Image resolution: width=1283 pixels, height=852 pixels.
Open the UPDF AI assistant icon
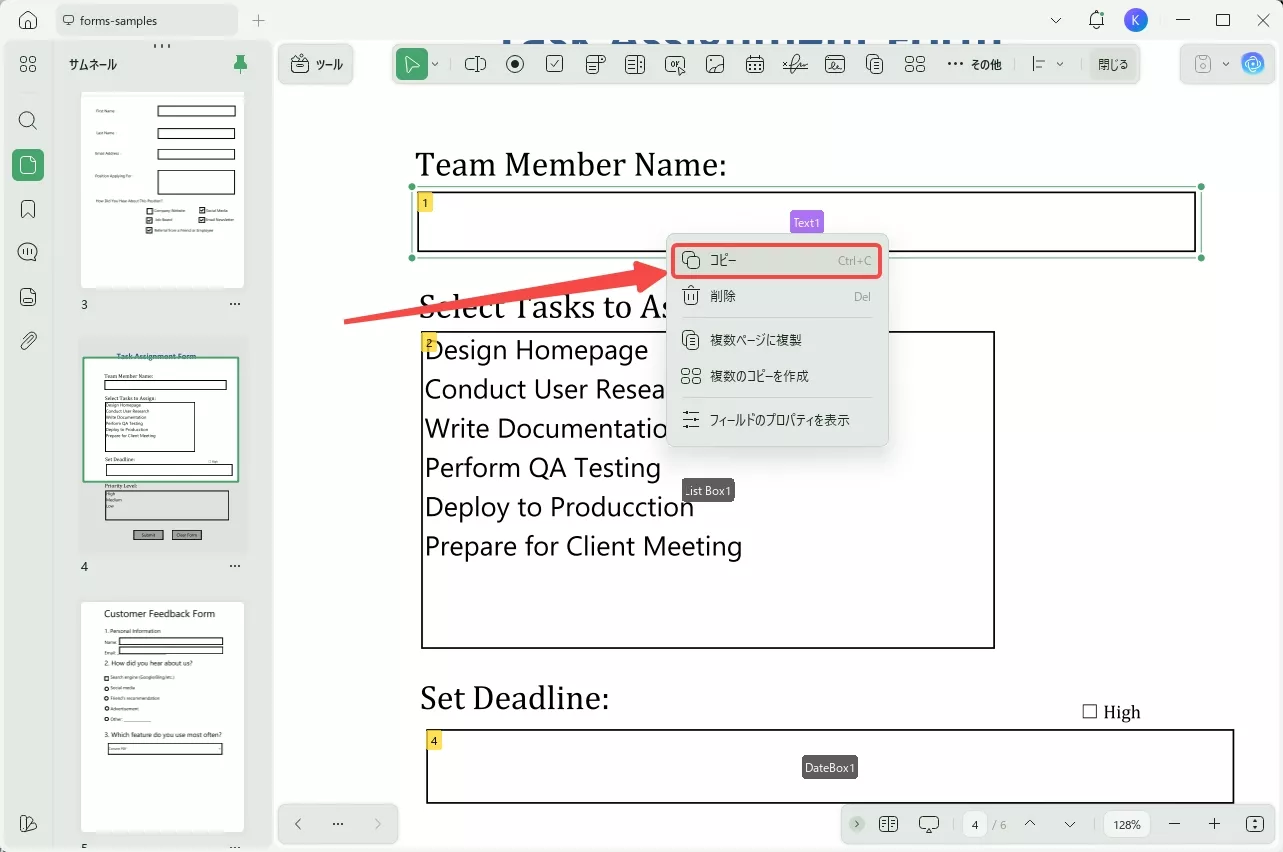1253,64
